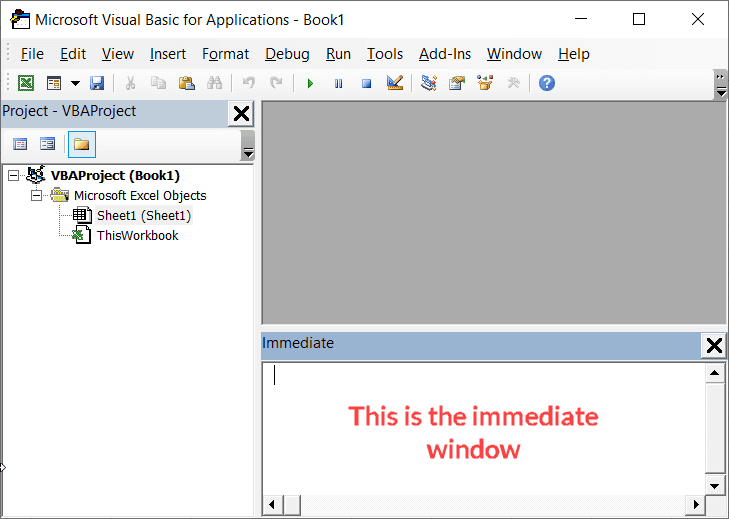Click the Immediate window title bar
The image size is (729, 519).
481,346
